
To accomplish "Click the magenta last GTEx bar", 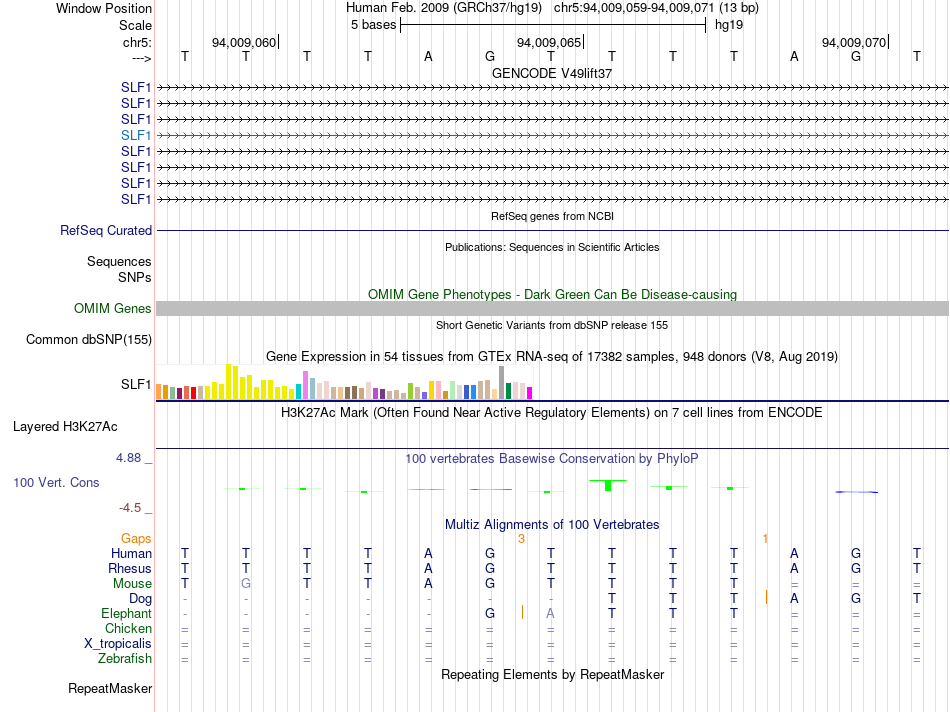I will (x=529, y=393).
